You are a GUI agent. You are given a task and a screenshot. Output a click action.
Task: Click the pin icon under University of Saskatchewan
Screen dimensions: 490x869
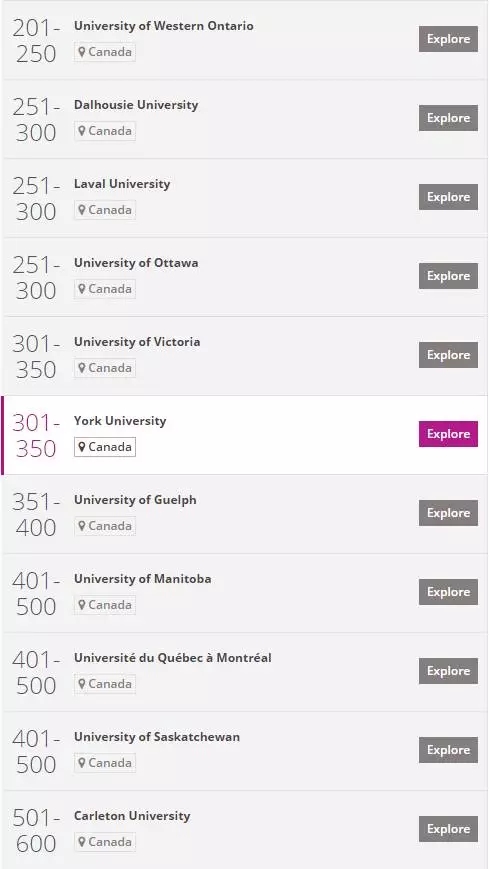pos(82,763)
